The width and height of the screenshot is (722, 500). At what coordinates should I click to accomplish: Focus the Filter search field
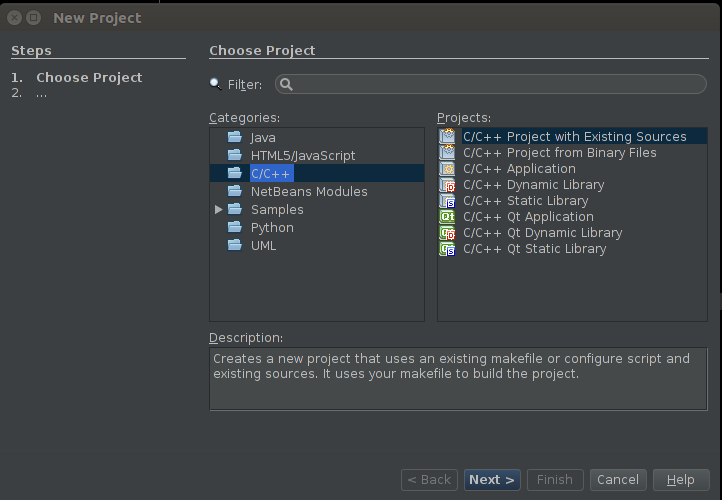(491, 84)
